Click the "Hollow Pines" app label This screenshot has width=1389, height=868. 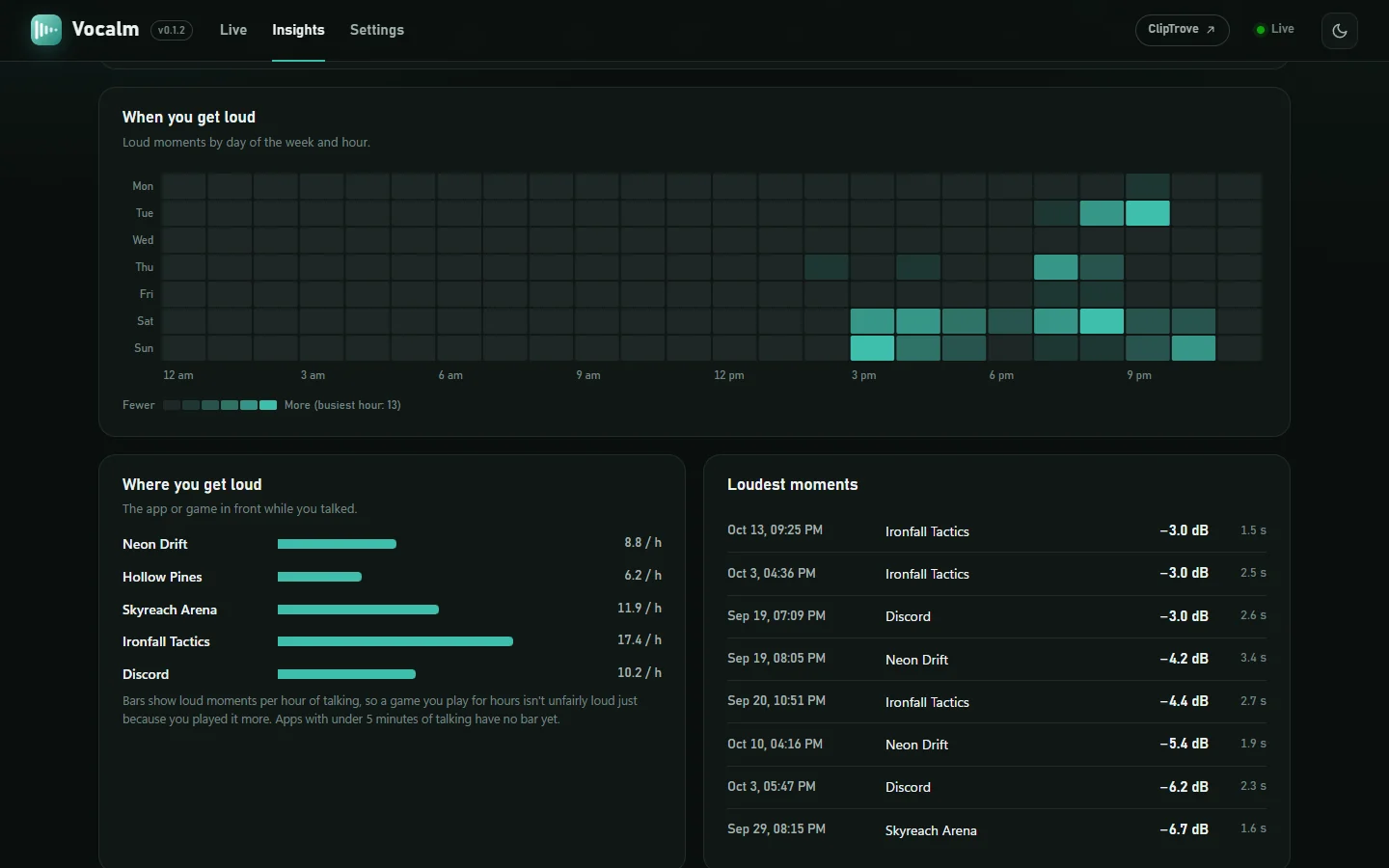click(x=162, y=577)
